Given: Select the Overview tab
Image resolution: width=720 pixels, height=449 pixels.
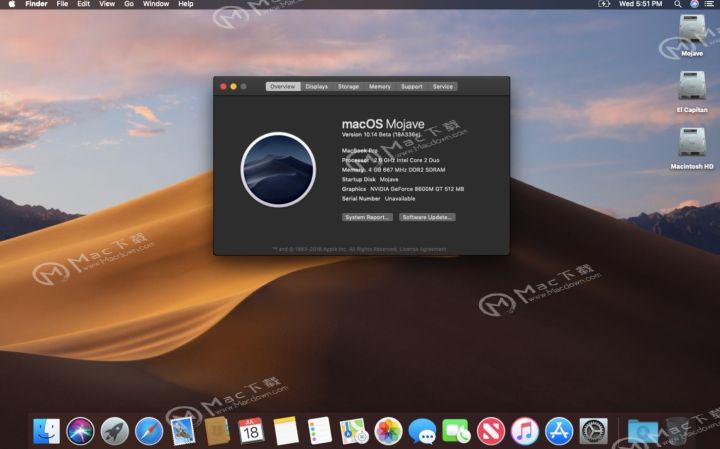Looking at the screenshot, I should tap(283, 86).
